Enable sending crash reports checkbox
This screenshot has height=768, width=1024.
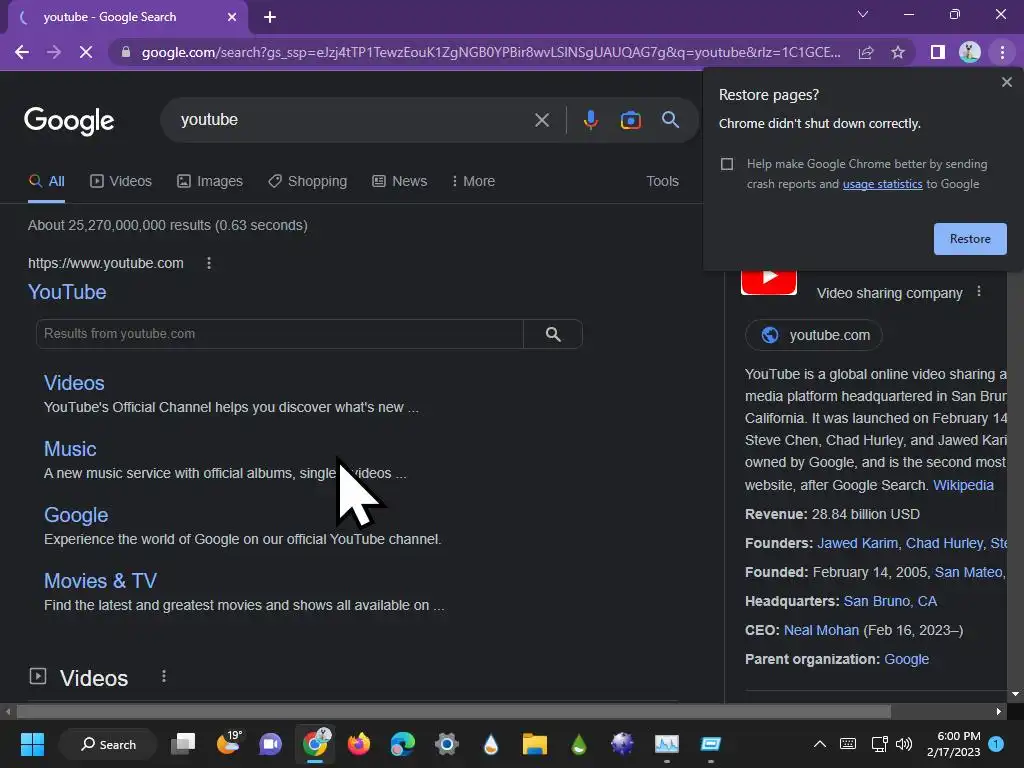pos(727,164)
